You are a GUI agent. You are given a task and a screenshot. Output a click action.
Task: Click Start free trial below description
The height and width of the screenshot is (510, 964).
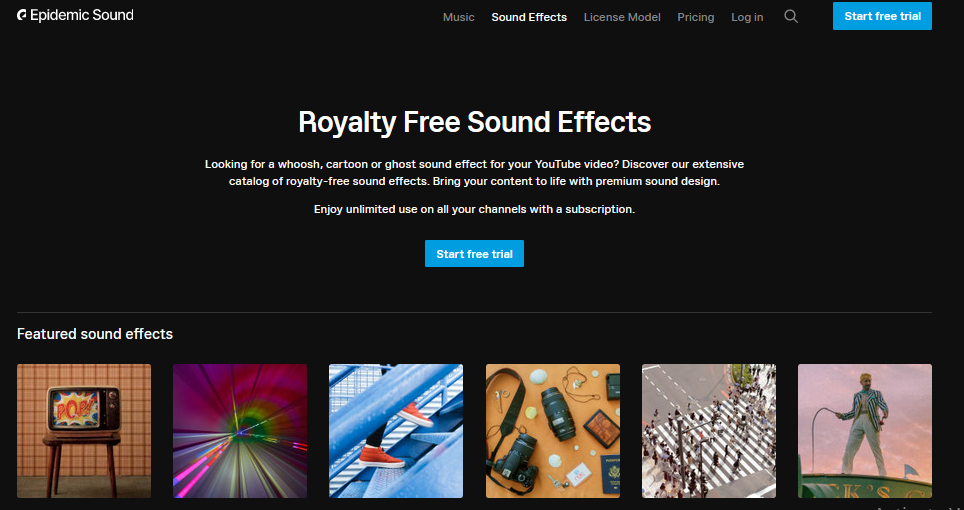point(474,254)
